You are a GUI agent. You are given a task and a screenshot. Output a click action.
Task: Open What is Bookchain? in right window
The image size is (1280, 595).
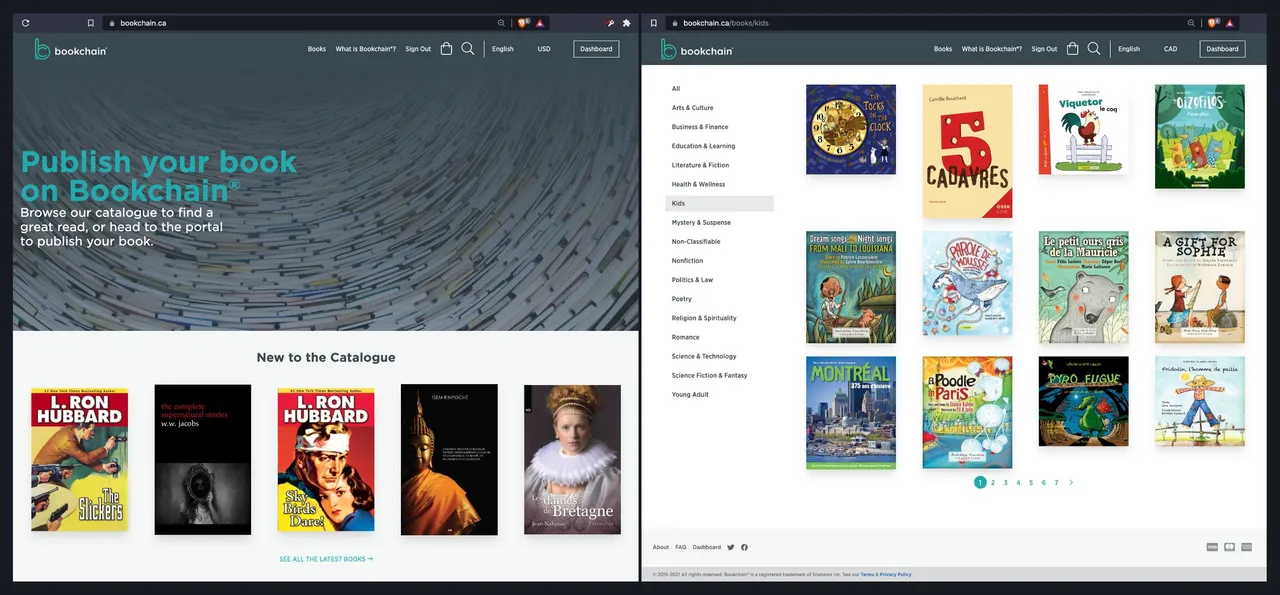click(x=992, y=49)
